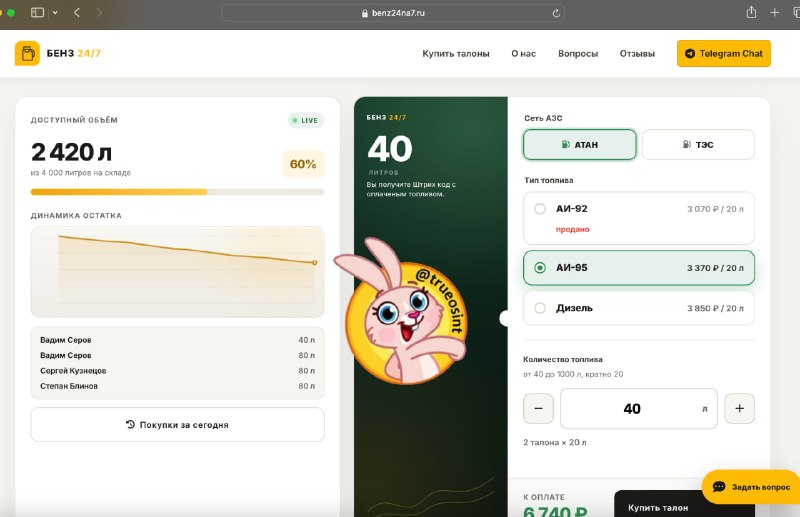
Task: Click the 3 070 ₽ / 20 л price
Action: point(715,209)
